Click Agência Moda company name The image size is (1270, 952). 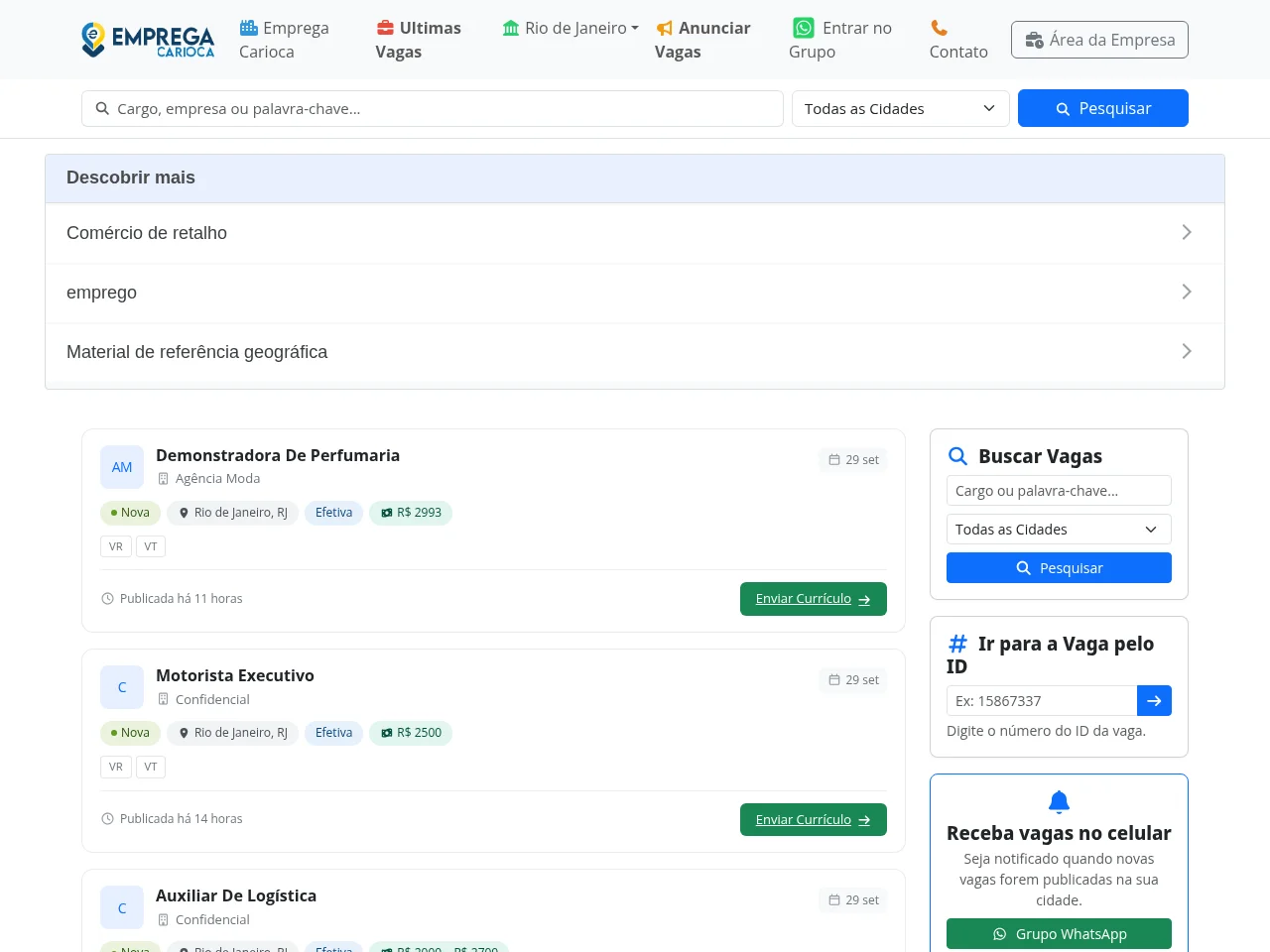[217, 478]
